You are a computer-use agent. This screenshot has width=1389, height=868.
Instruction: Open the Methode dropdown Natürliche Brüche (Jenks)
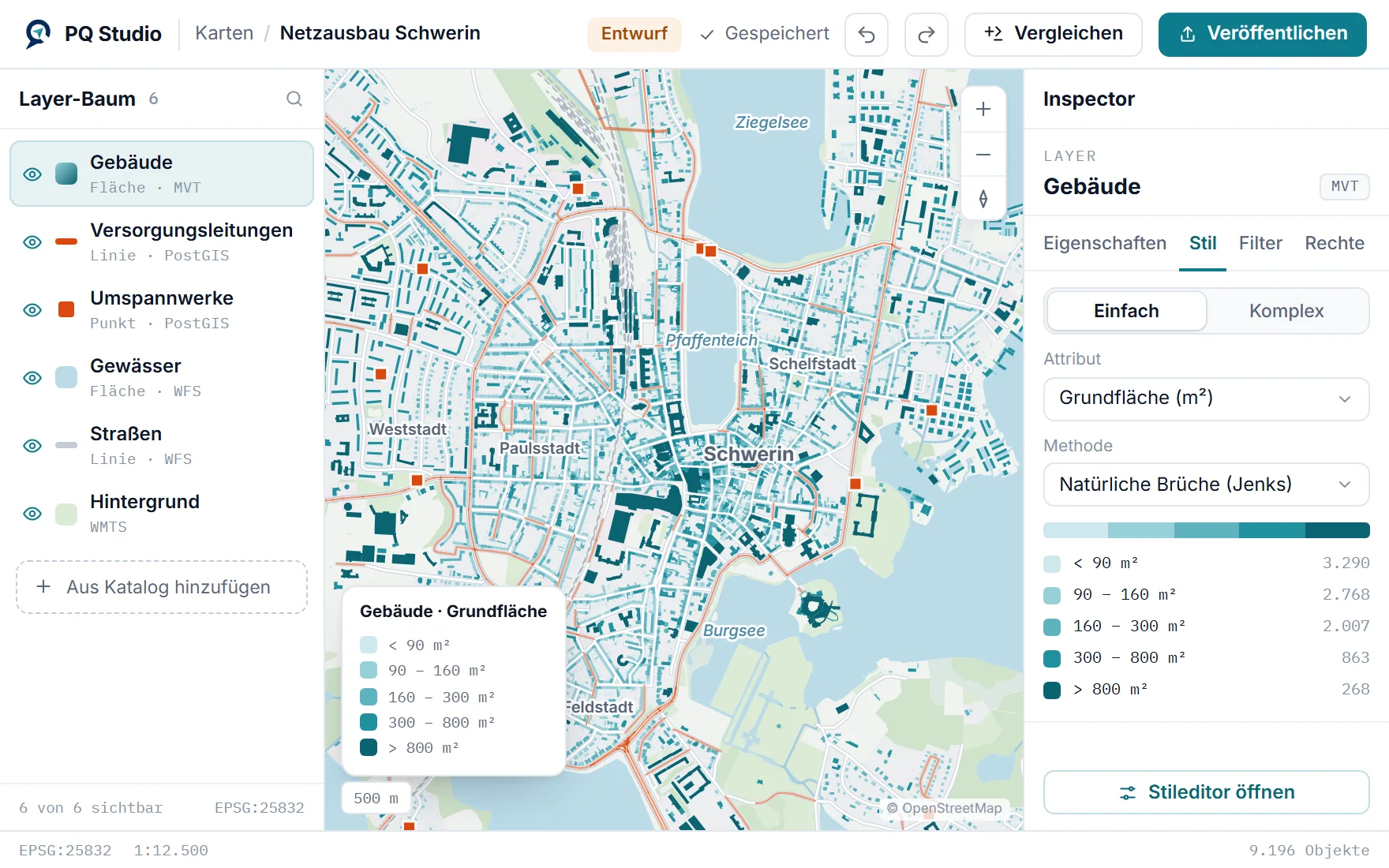1206,485
